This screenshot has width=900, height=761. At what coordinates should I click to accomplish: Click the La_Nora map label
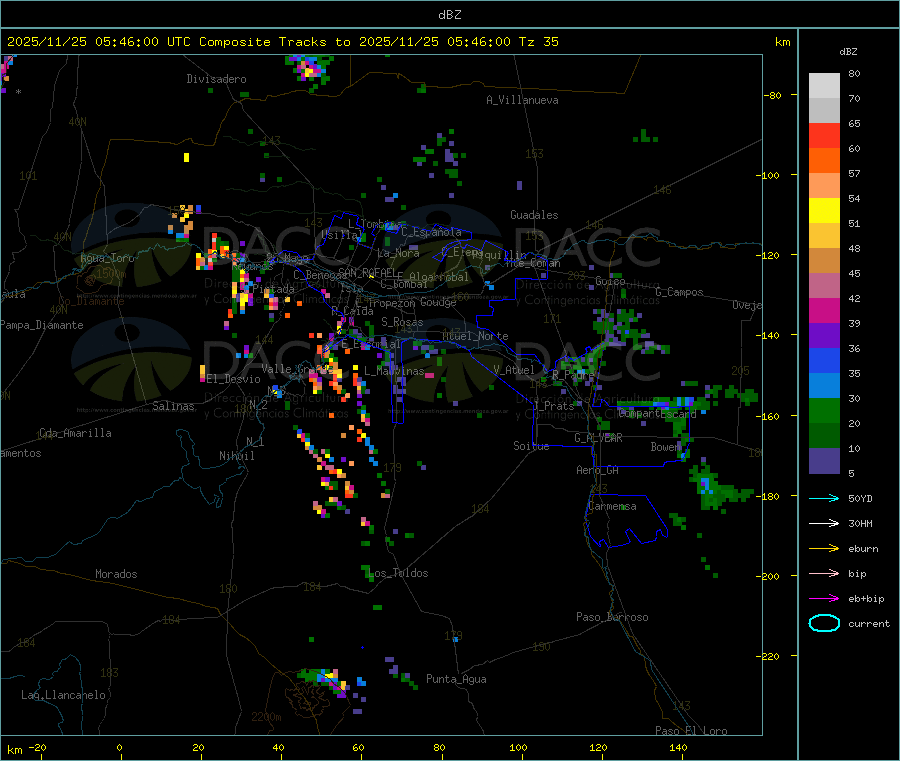398,253
